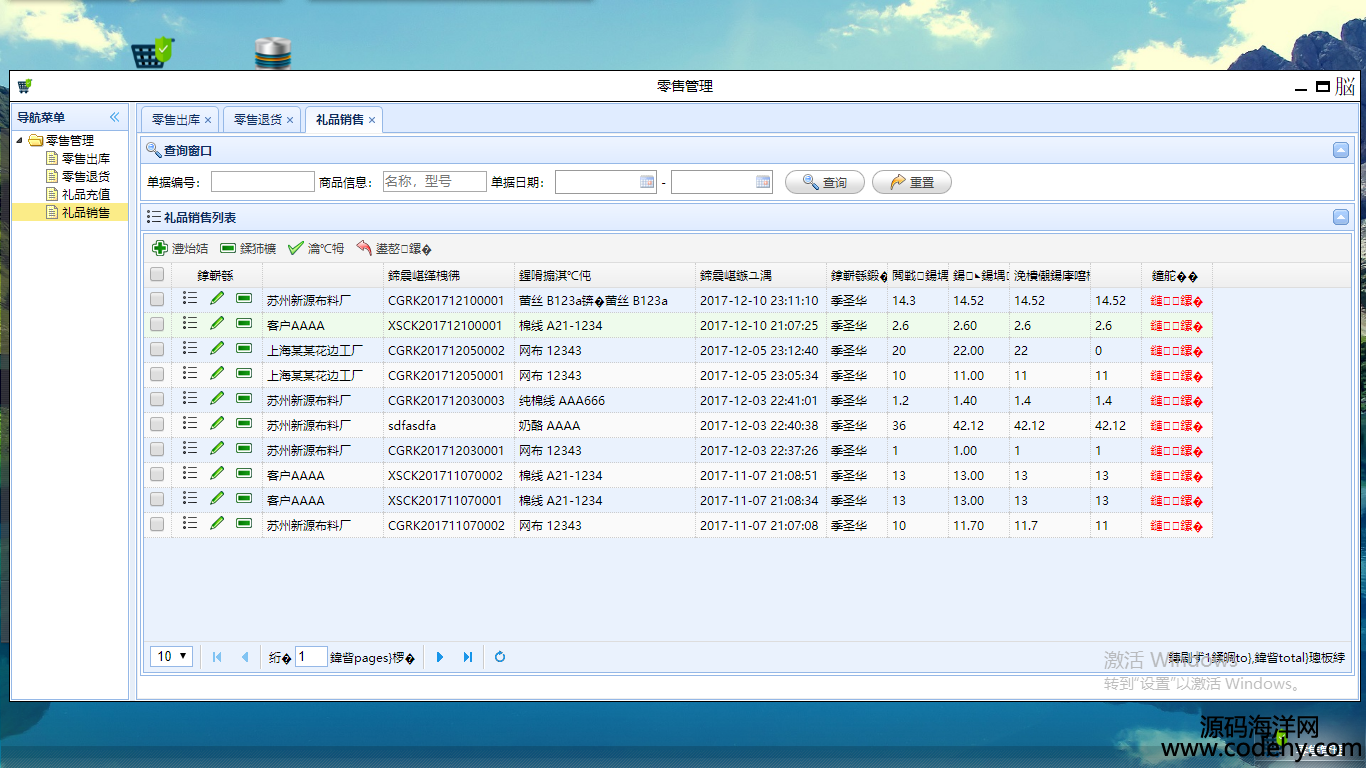
Task: Collapse the 零售管理 tree node
Action: point(20,141)
